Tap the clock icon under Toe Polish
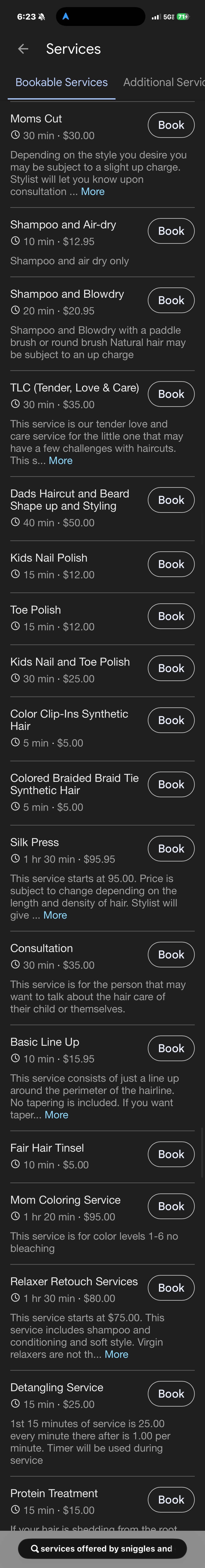 [15, 626]
